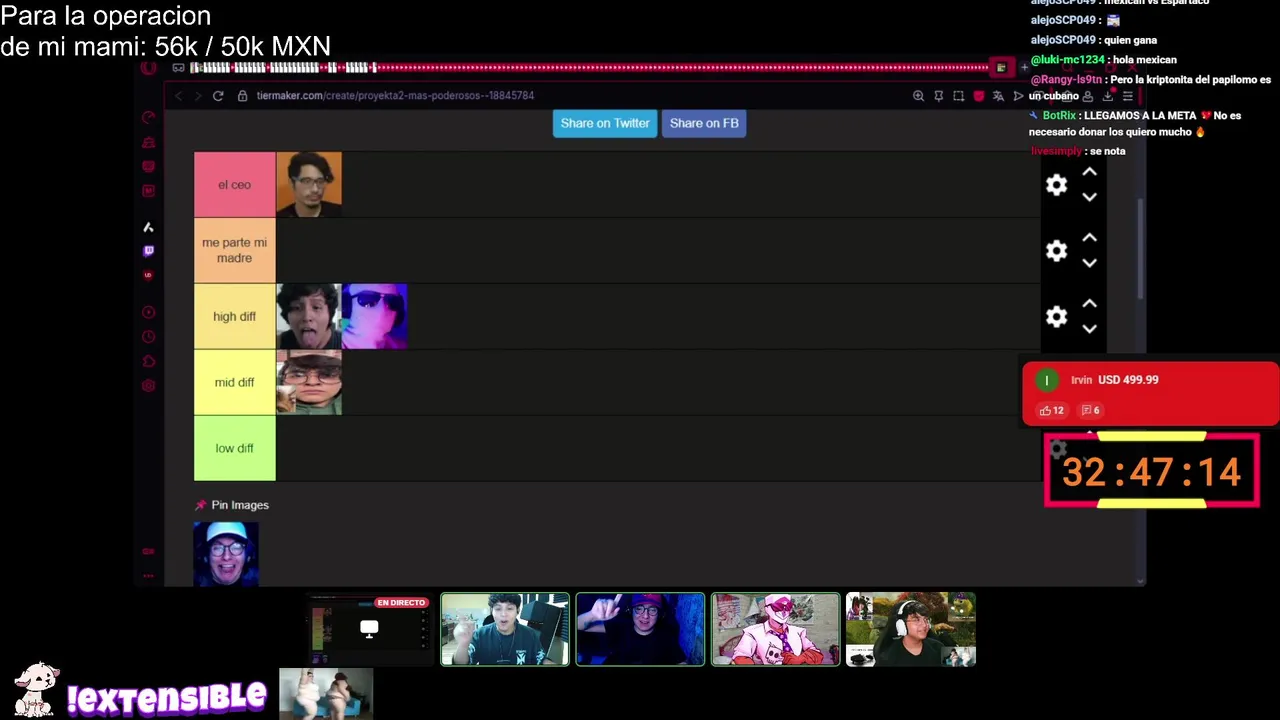This screenshot has width=1280, height=720.
Task: Click the !extensible banner text
Action: point(167,697)
